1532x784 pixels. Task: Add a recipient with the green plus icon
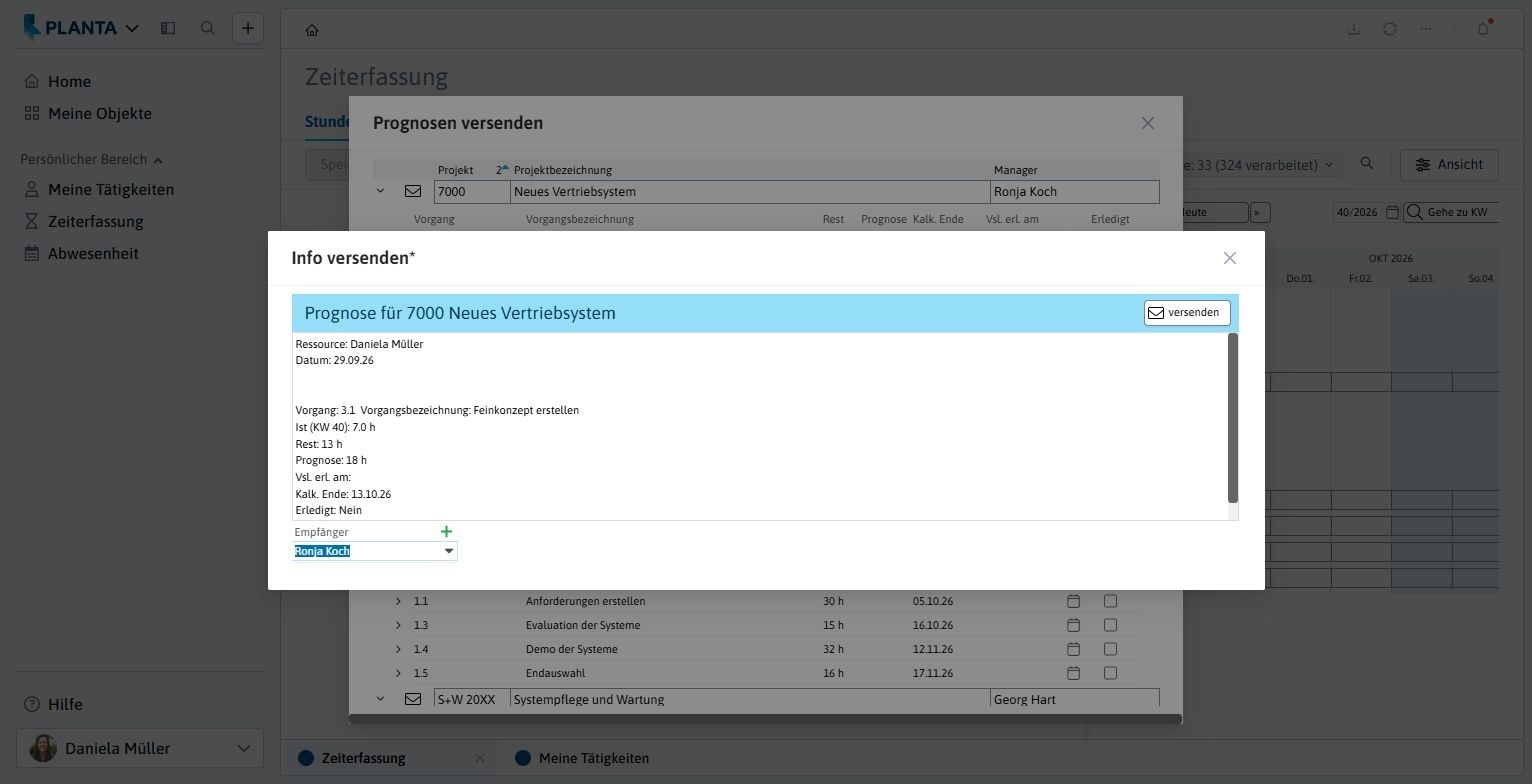[x=446, y=532]
